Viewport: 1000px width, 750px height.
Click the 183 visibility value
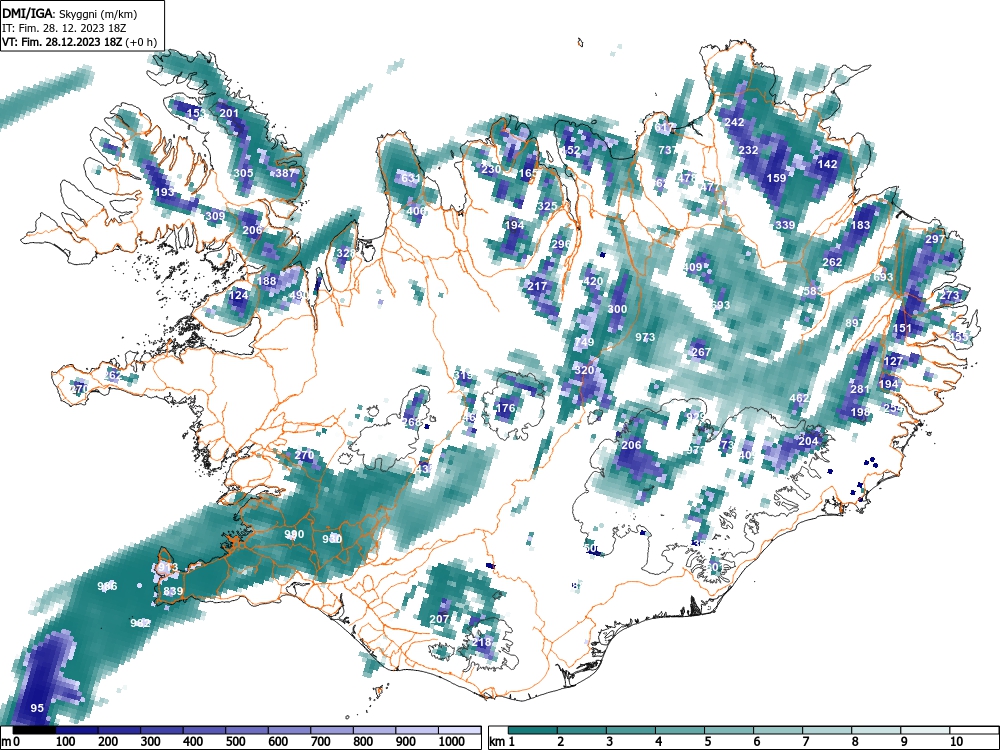tap(860, 225)
